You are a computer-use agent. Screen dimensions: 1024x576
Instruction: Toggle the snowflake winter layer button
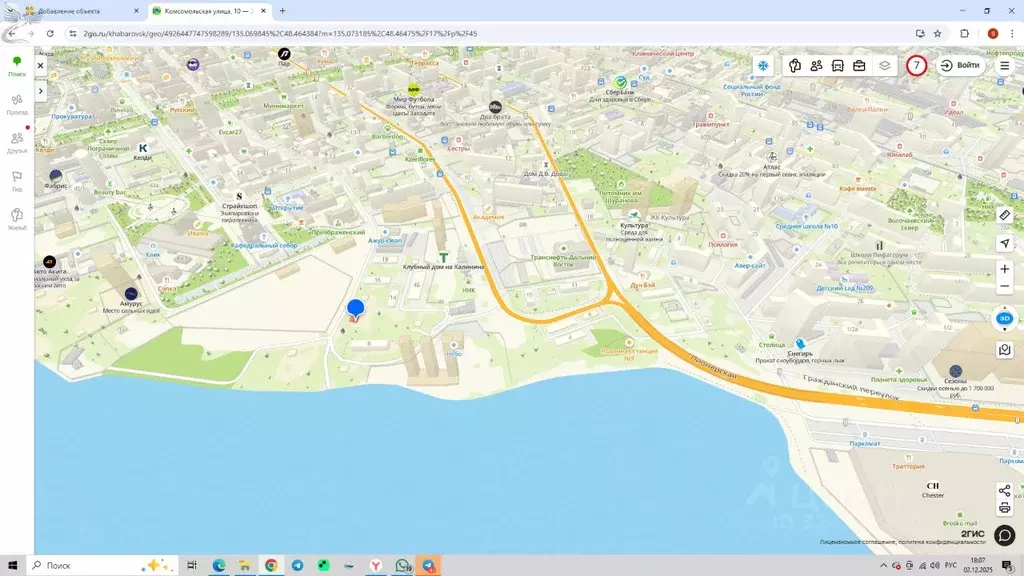coord(762,66)
